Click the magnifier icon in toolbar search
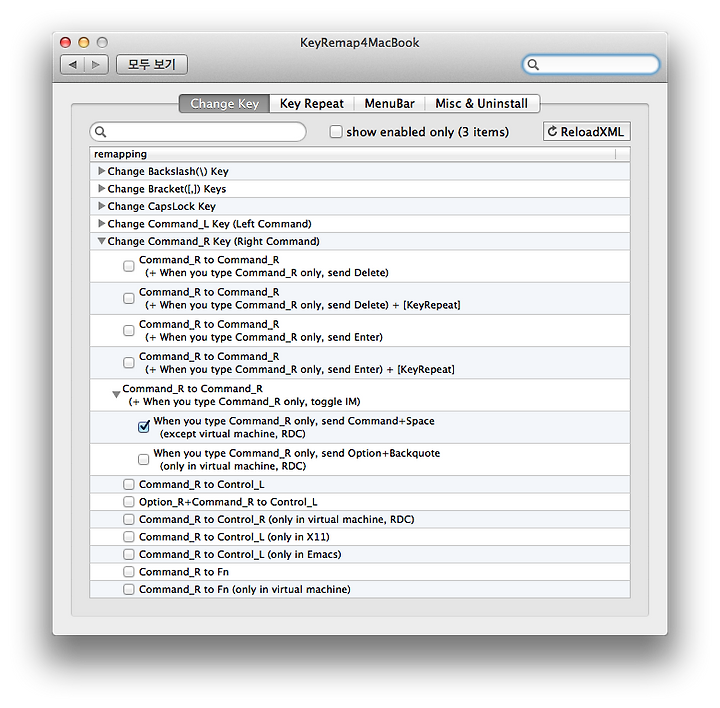The image size is (720, 708). 533,65
